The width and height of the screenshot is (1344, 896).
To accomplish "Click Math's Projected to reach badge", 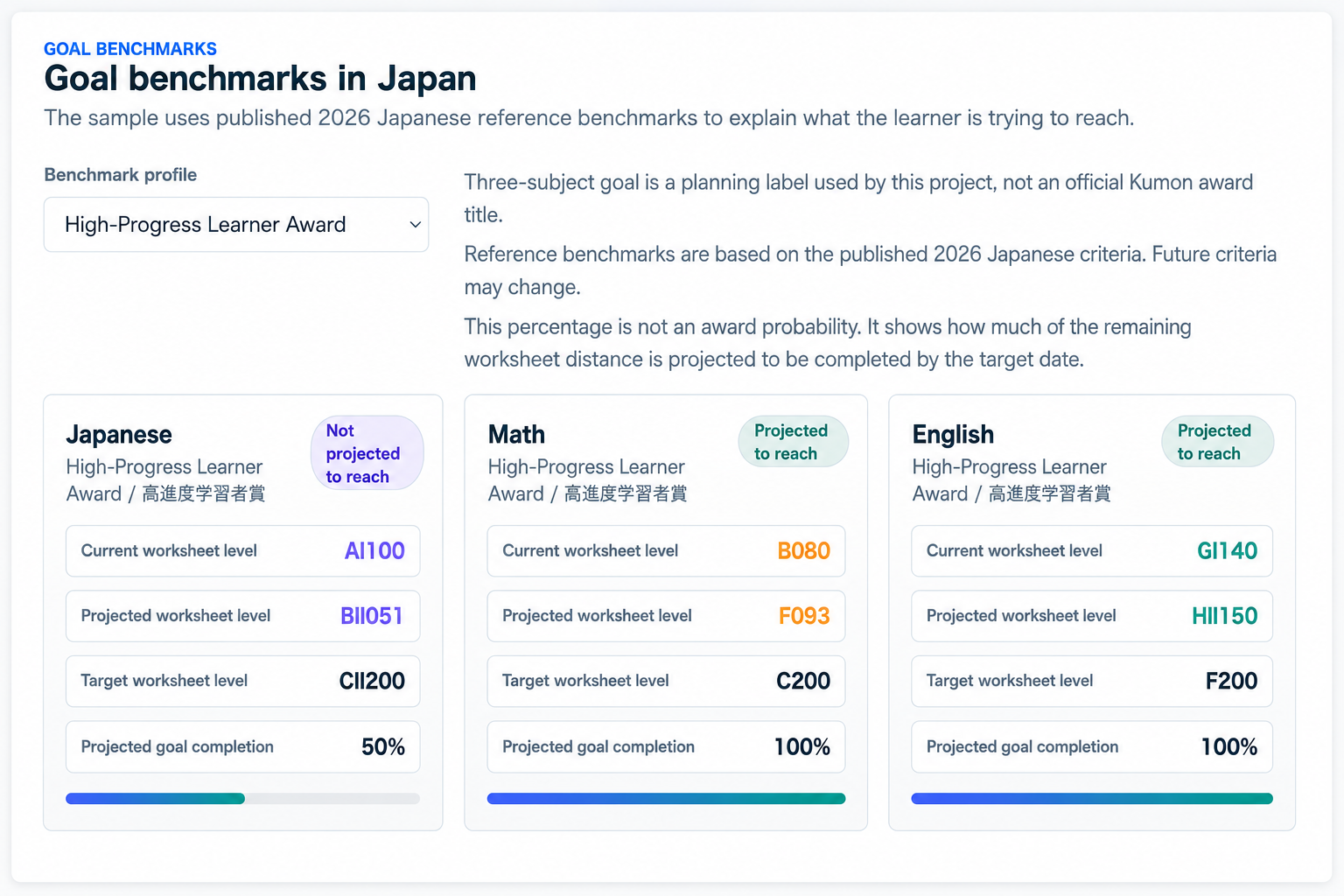I will (x=793, y=442).
